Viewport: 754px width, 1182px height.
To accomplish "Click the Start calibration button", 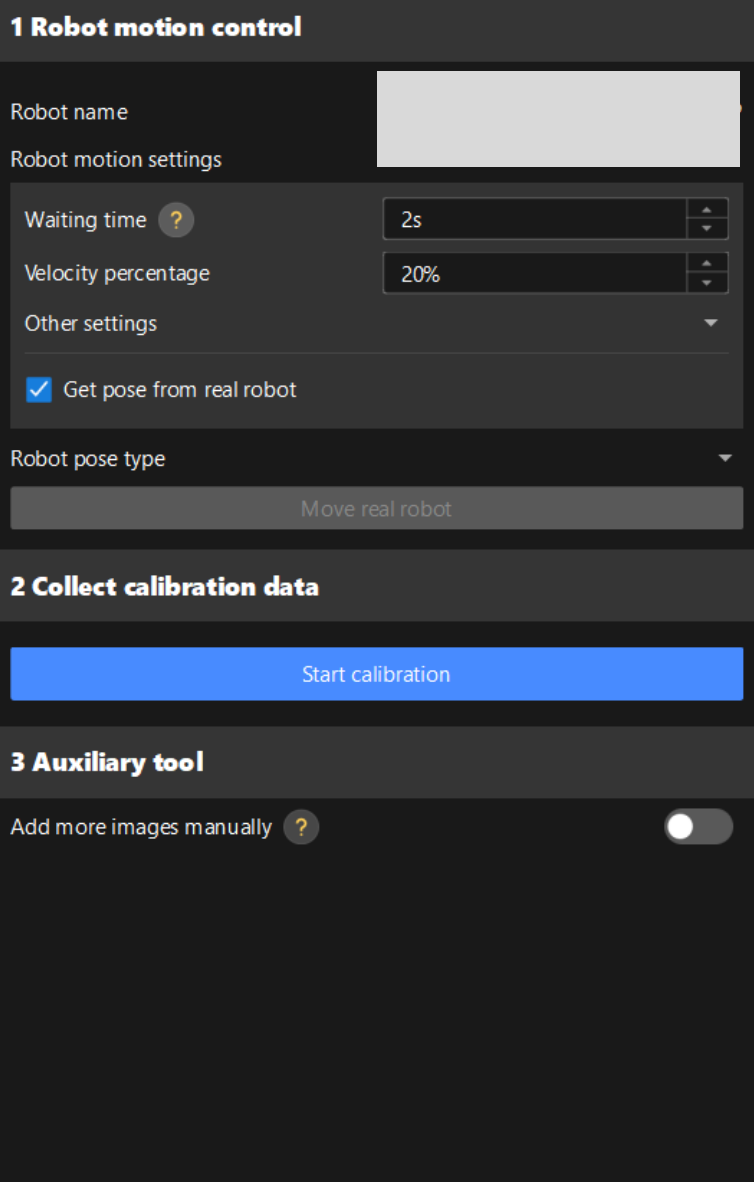I will [x=376, y=674].
